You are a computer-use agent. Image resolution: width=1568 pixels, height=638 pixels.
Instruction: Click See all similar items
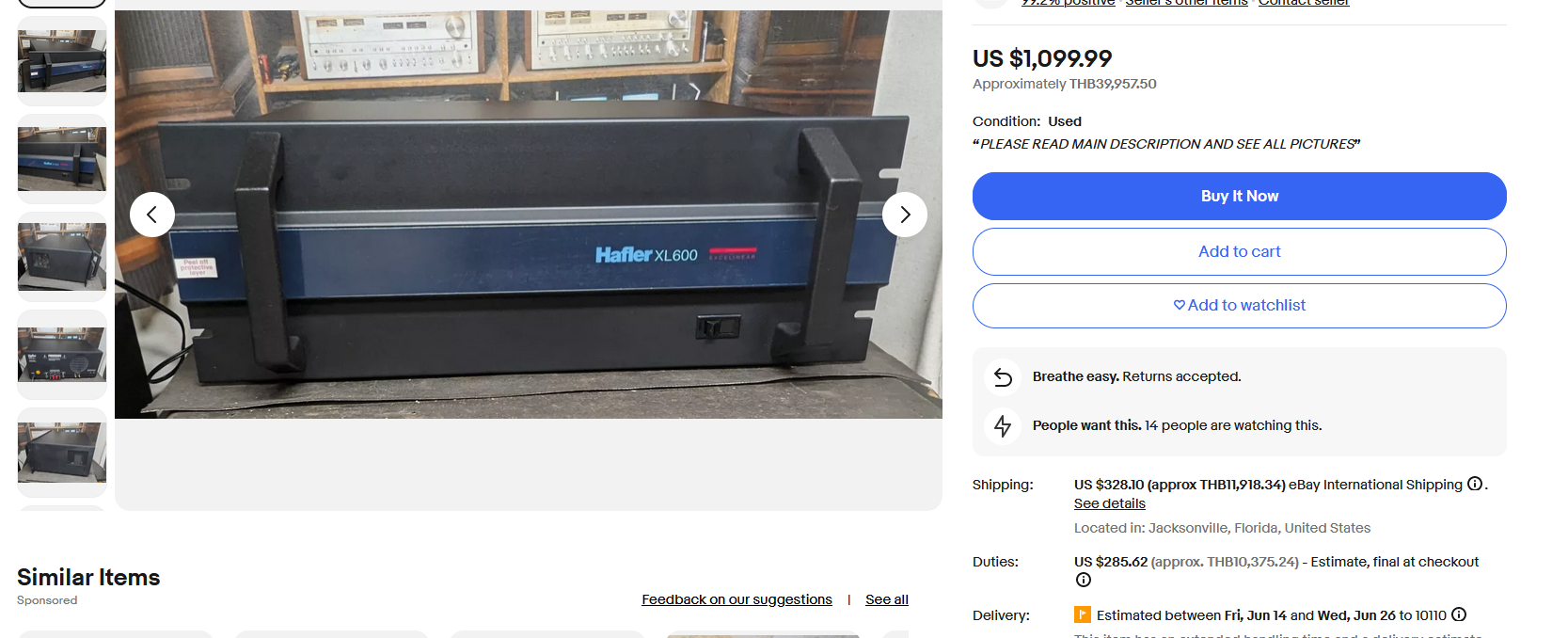click(887, 599)
